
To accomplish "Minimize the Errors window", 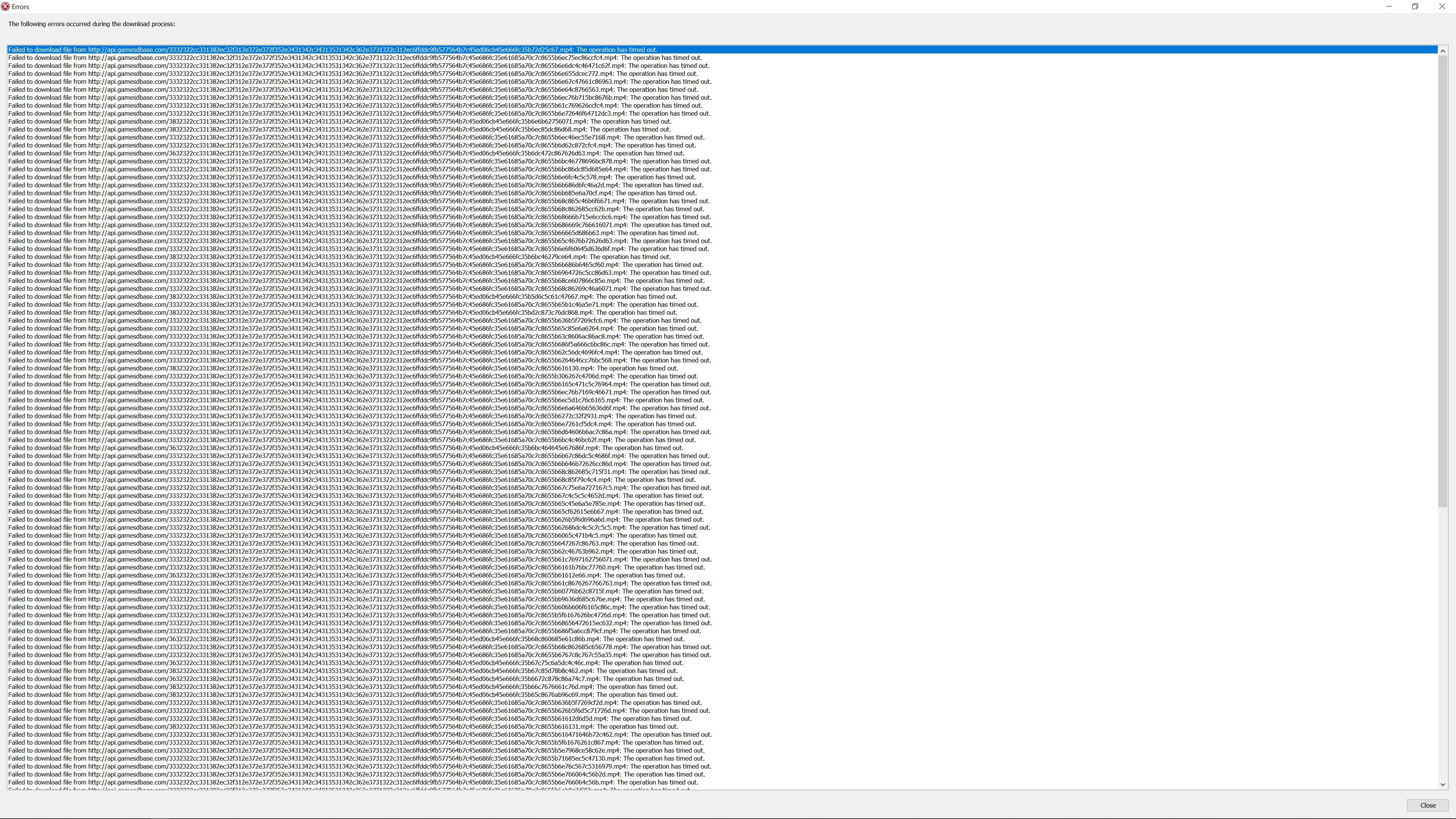I will (1389, 7).
